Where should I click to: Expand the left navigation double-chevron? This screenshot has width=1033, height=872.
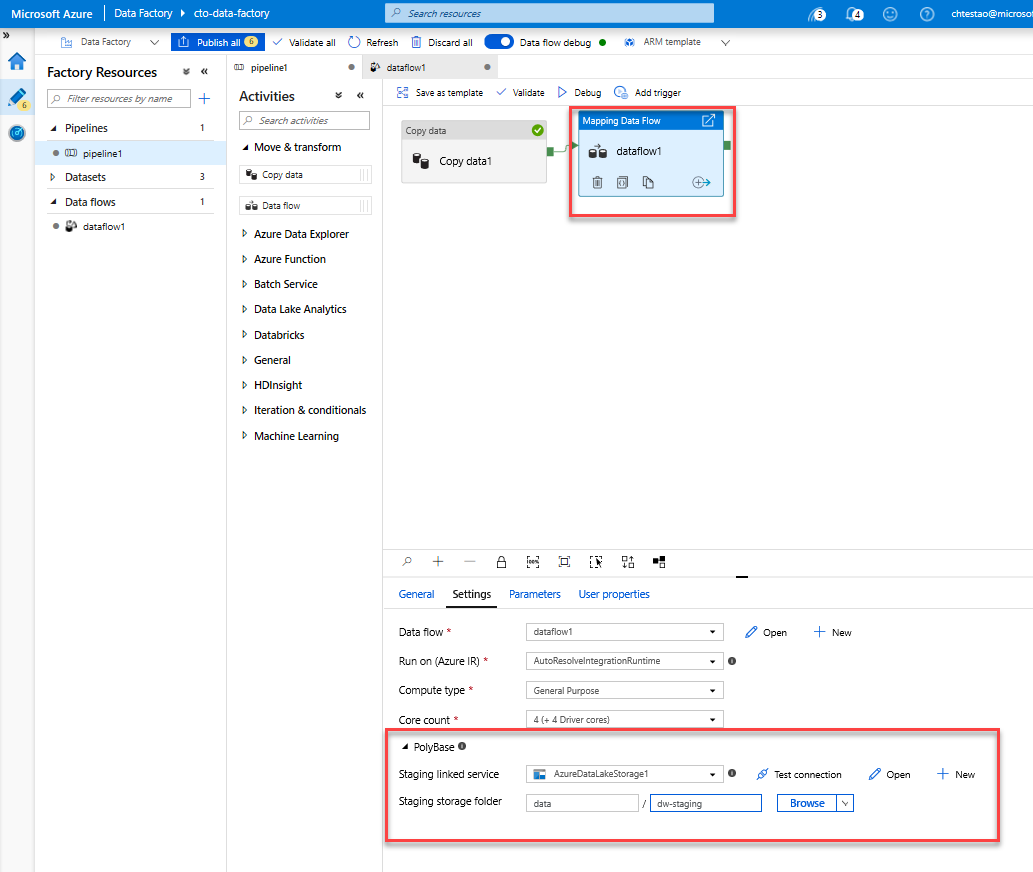[6, 36]
